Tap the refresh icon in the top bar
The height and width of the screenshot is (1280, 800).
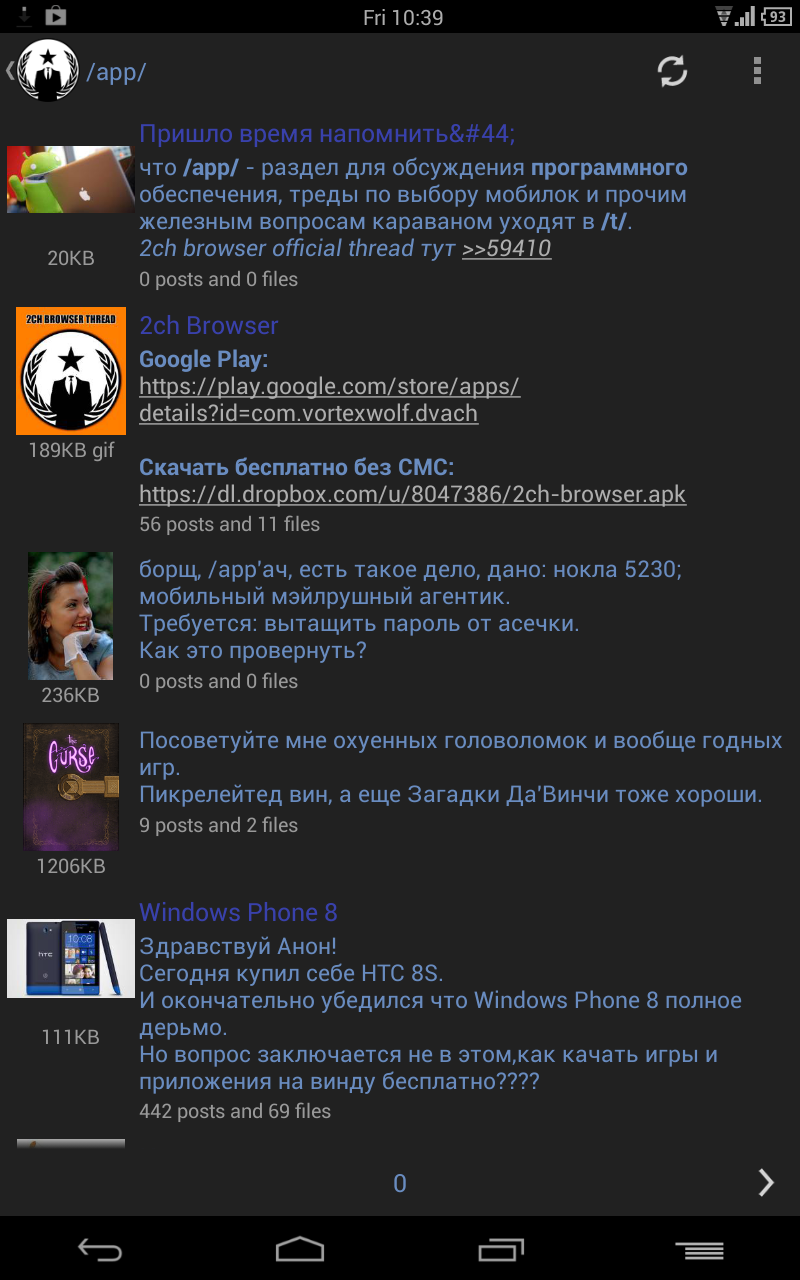tap(672, 71)
